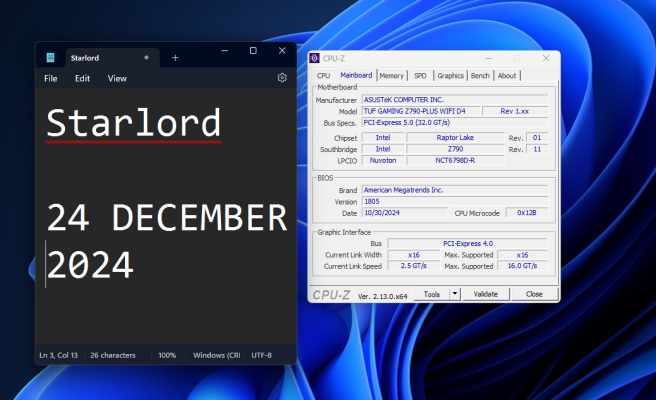Image resolution: width=656 pixels, height=400 pixels.
Task: Click the ASUSTeK COMPUTER INC. manufacturer field
Action: pyautogui.click(x=455, y=100)
